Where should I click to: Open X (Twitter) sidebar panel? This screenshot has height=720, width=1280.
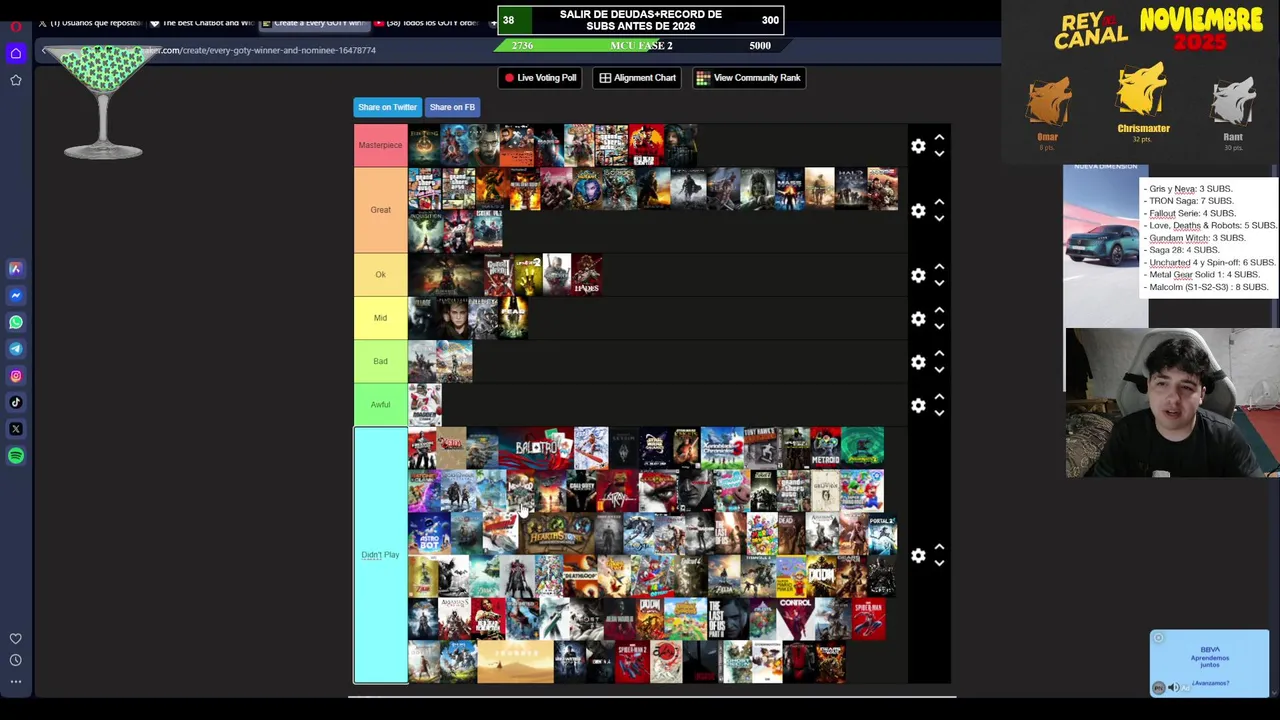pos(16,429)
